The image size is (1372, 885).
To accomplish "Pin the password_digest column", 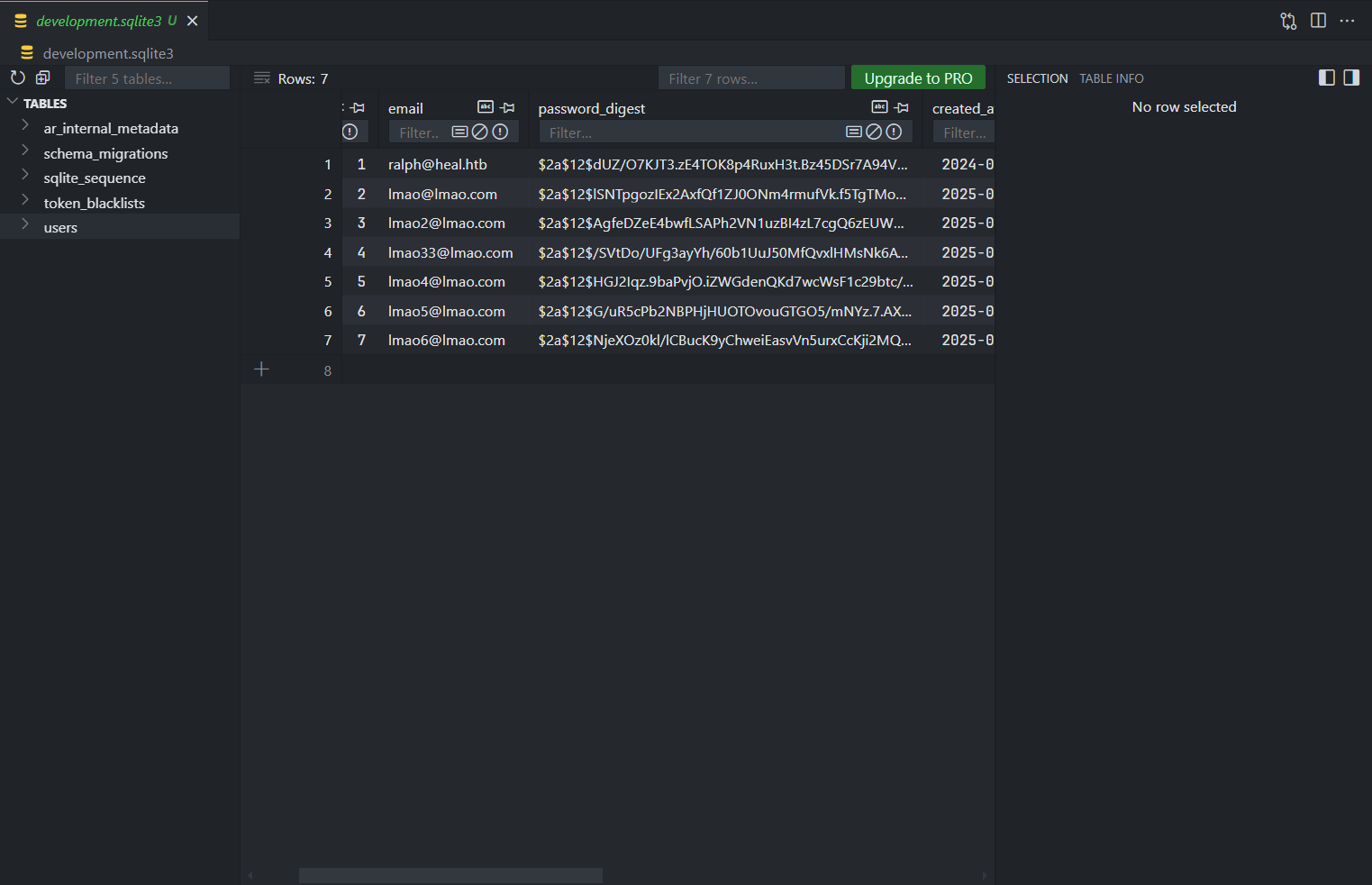I will point(902,108).
